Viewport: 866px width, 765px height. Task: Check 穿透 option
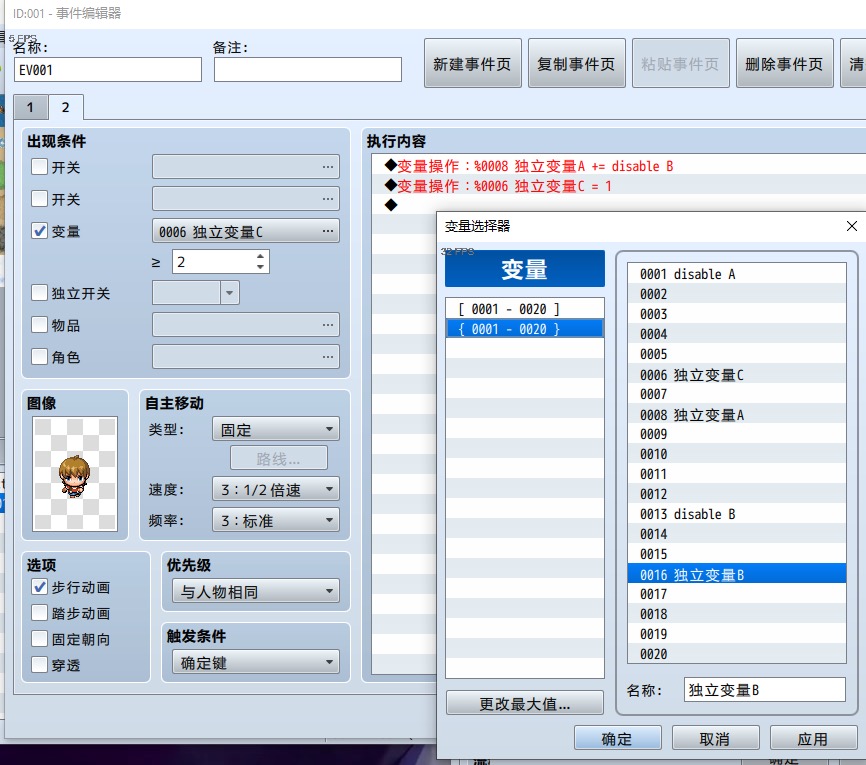[x=39, y=664]
